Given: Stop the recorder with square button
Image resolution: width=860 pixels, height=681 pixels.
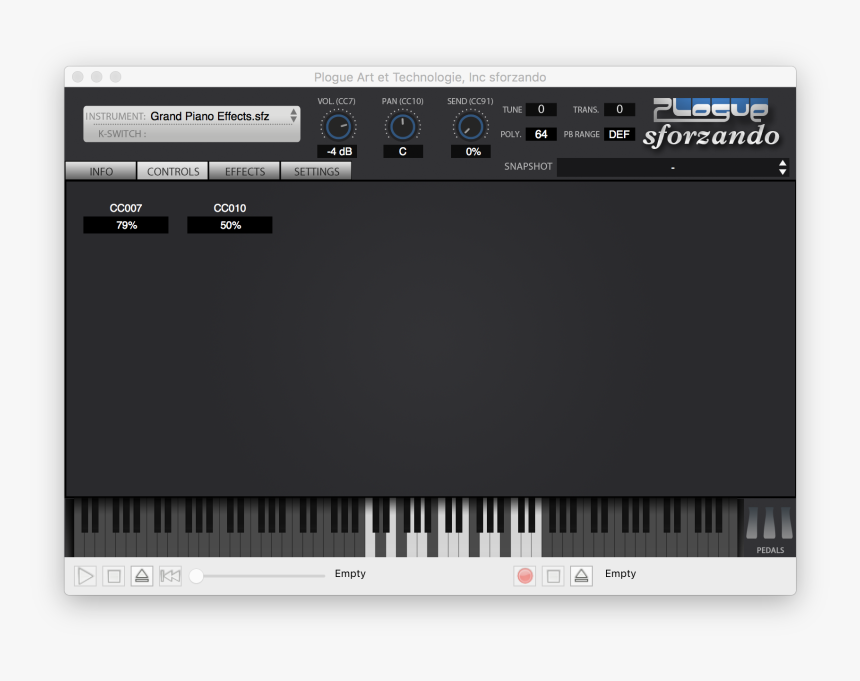Looking at the screenshot, I should pyautogui.click(x=553, y=576).
